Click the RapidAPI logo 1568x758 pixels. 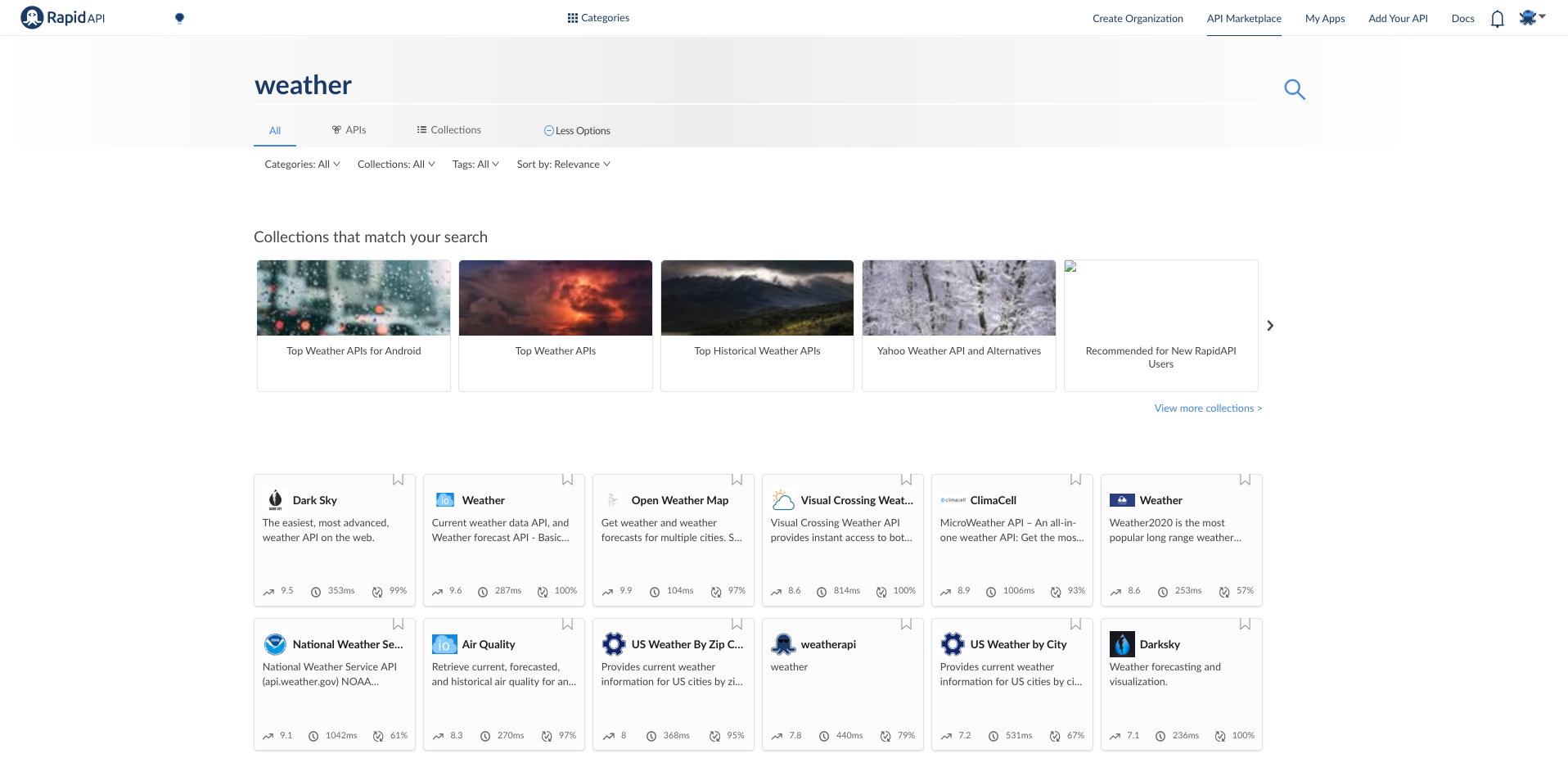63,17
